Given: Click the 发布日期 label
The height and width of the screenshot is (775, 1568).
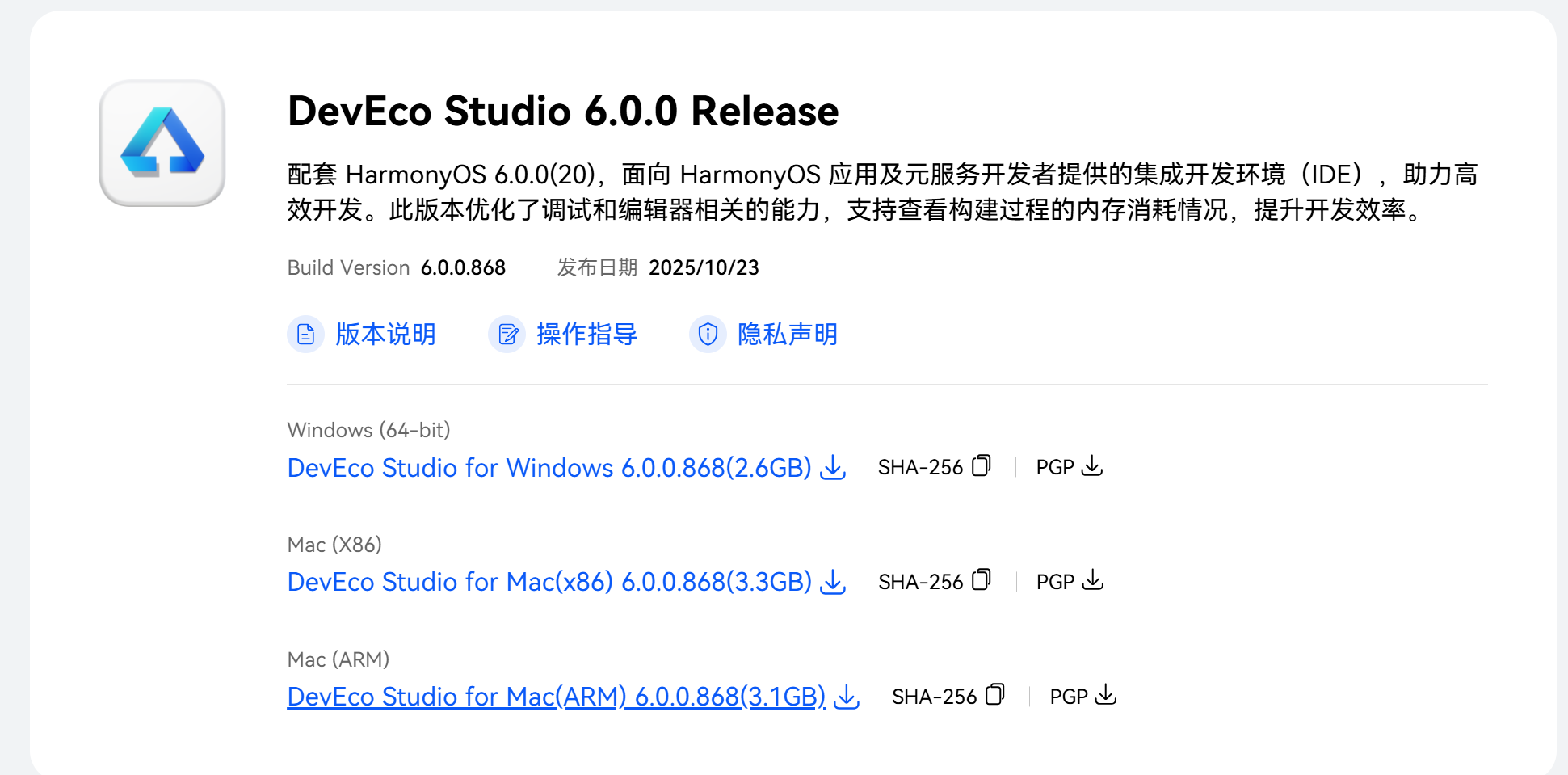Looking at the screenshot, I should point(597,267).
